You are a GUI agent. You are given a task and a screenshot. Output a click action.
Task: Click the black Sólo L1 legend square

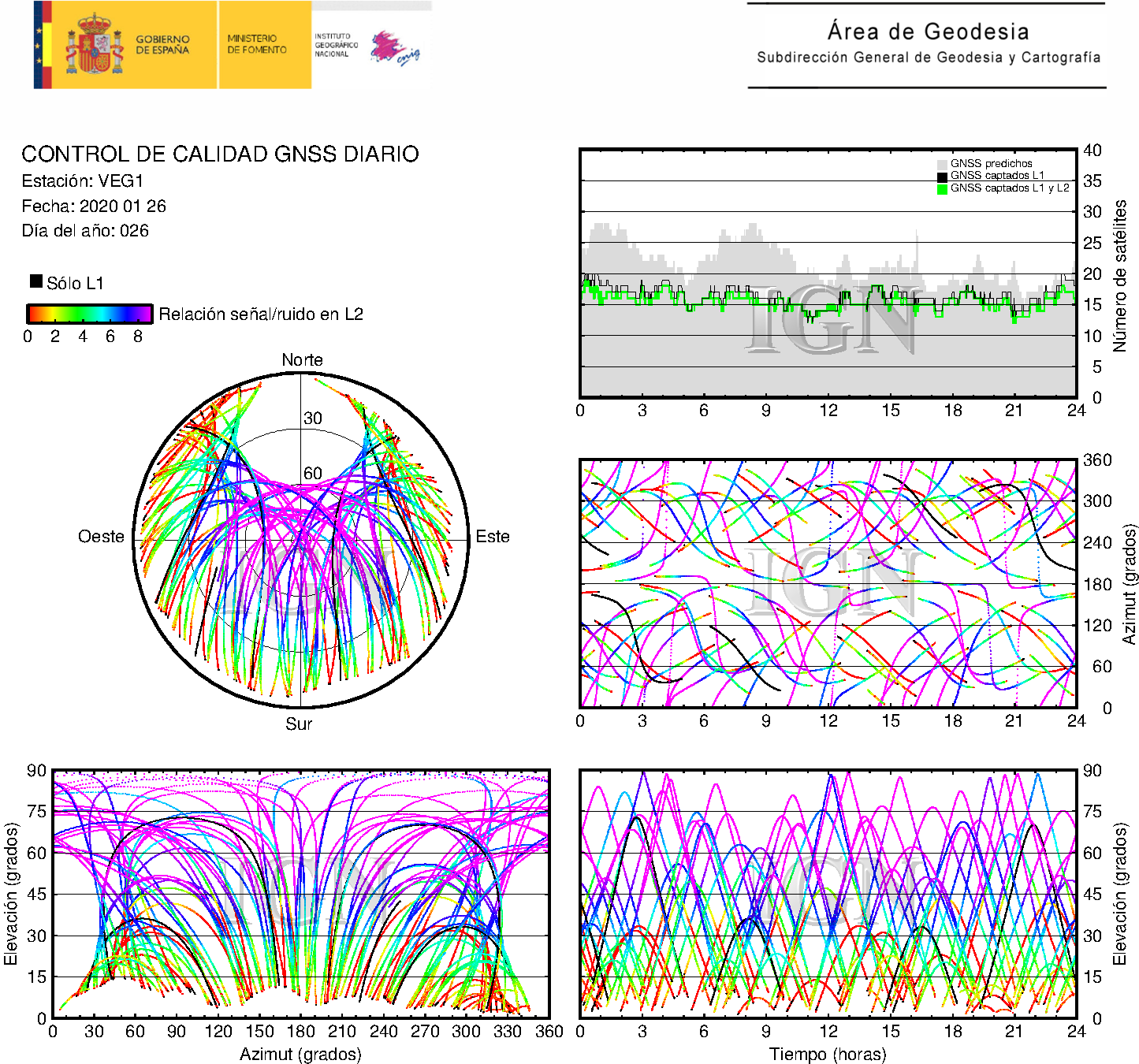click(x=36, y=281)
